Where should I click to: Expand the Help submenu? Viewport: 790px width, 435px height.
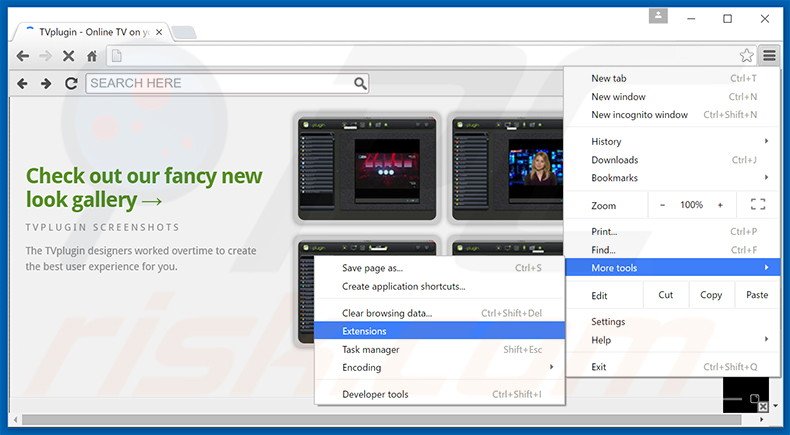[674, 340]
